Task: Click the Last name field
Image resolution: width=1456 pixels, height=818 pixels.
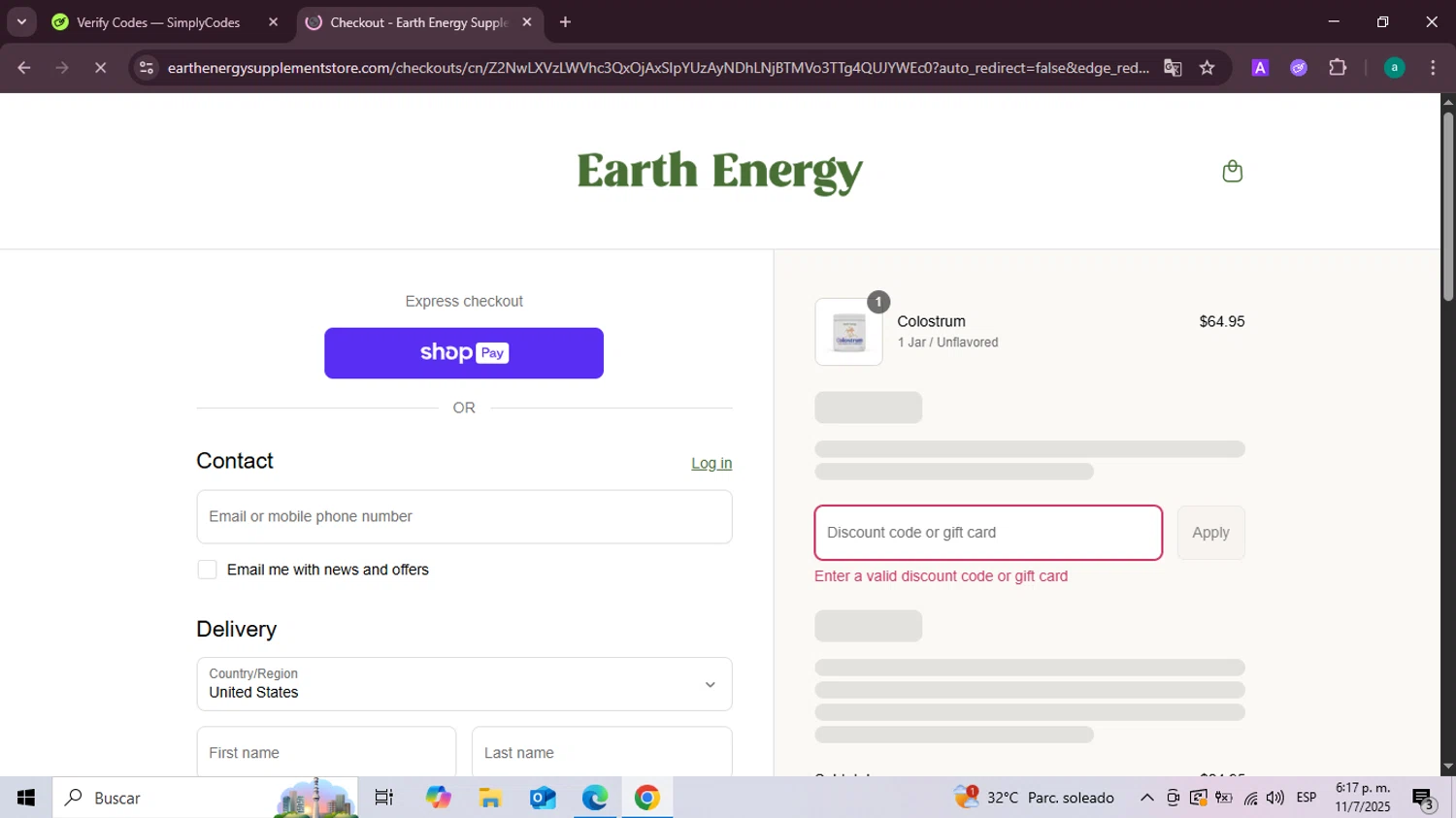Action: pyautogui.click(x=602, y=752)
